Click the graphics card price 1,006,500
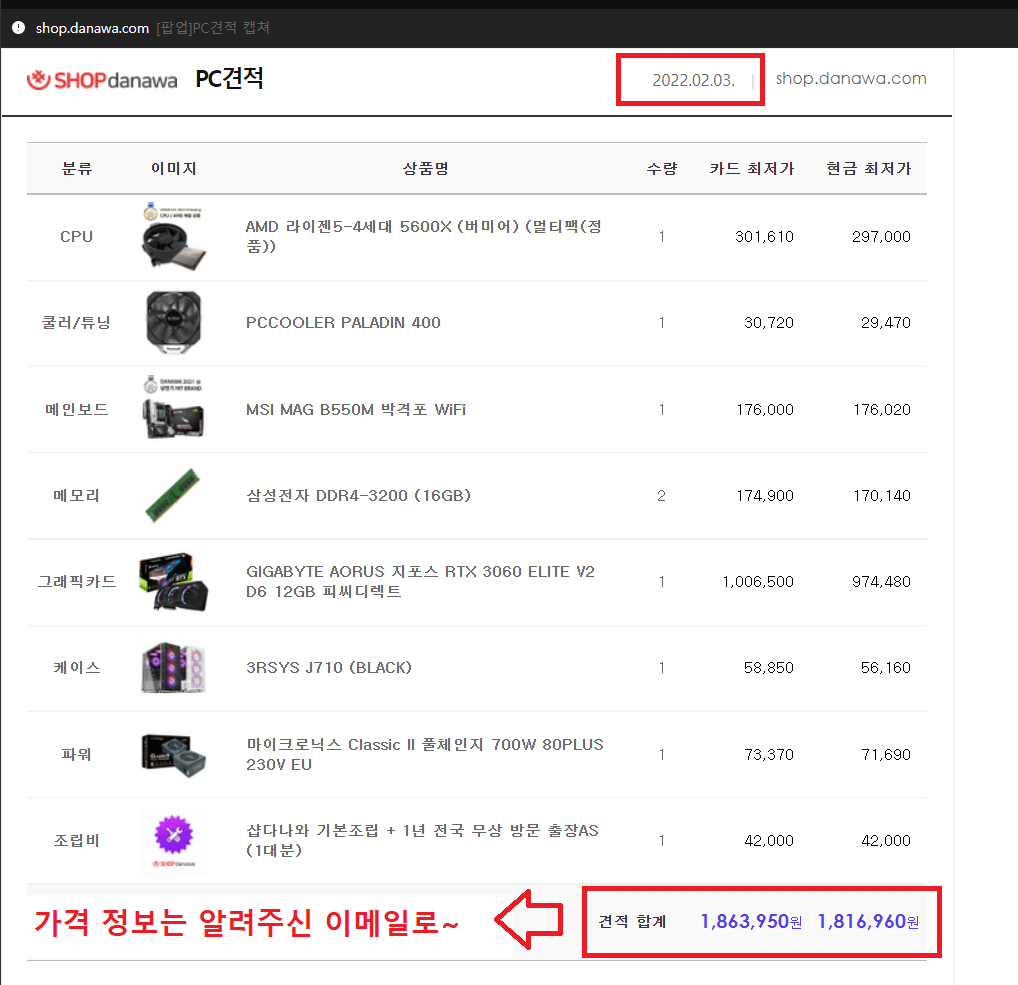 click(x=758, y=582)
